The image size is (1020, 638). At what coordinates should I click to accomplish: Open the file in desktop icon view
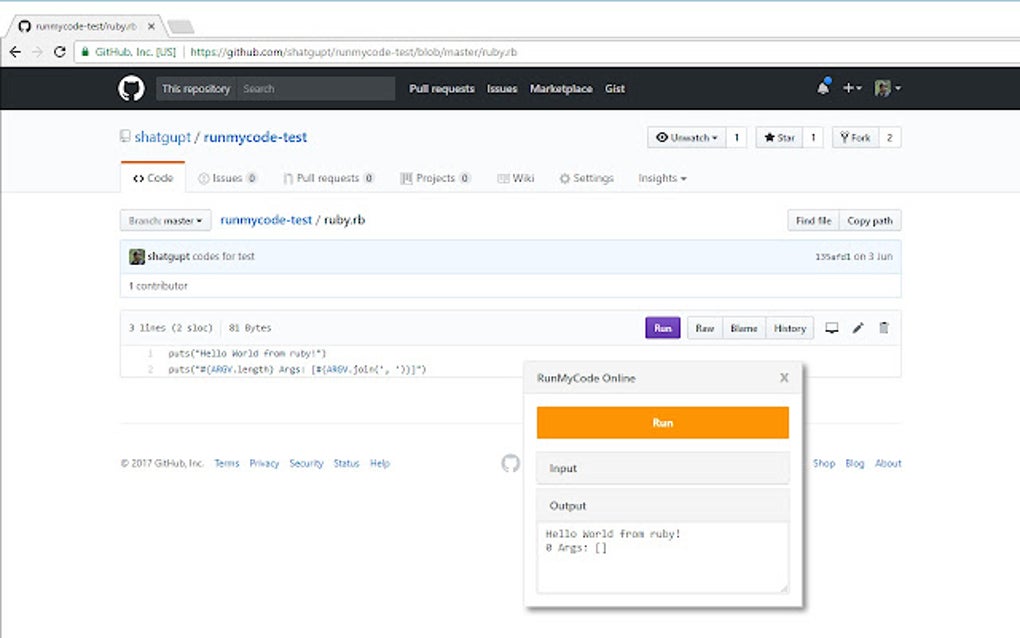(833, 327)
